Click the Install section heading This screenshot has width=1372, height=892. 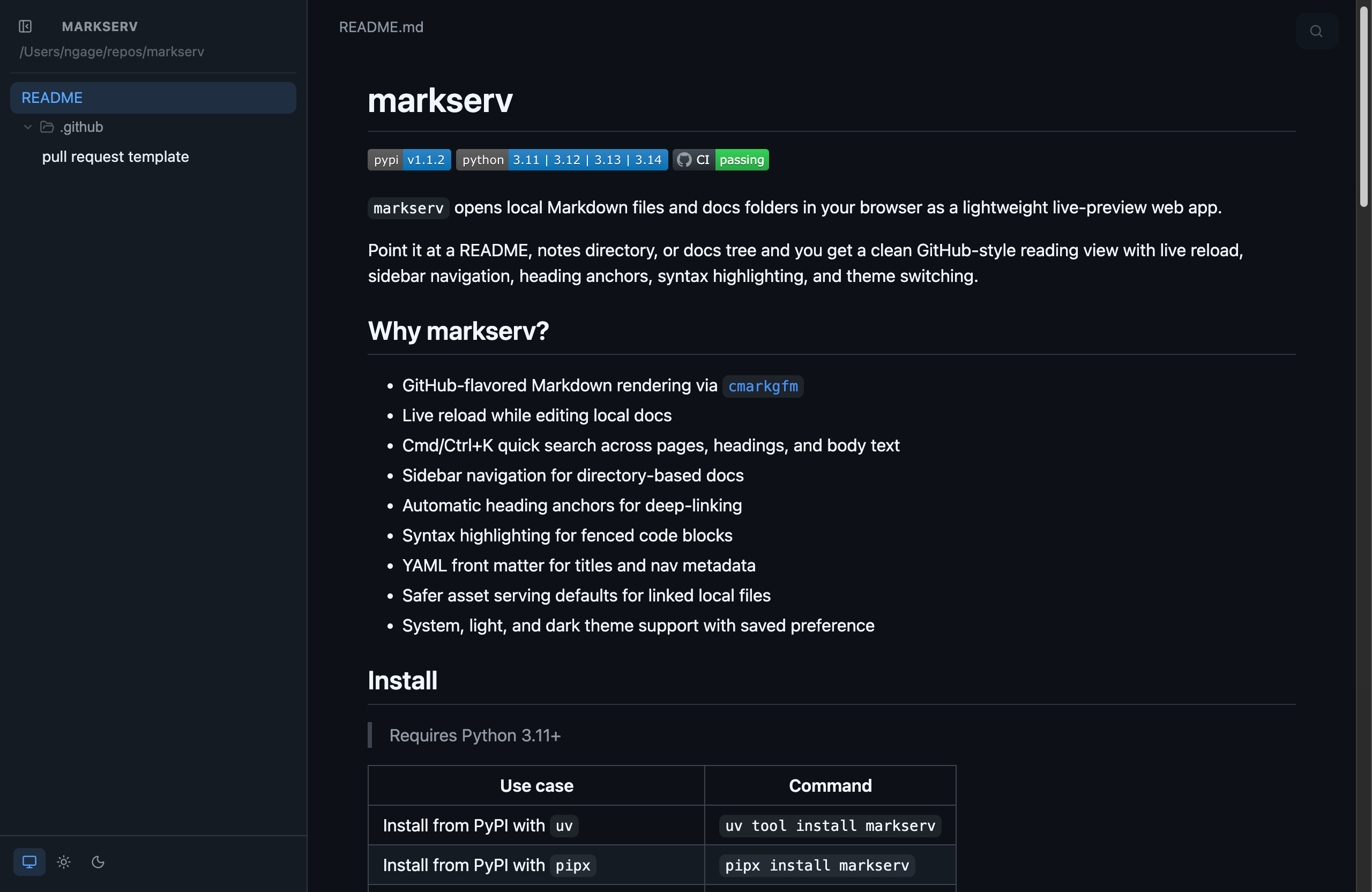(x=402, y=680)
